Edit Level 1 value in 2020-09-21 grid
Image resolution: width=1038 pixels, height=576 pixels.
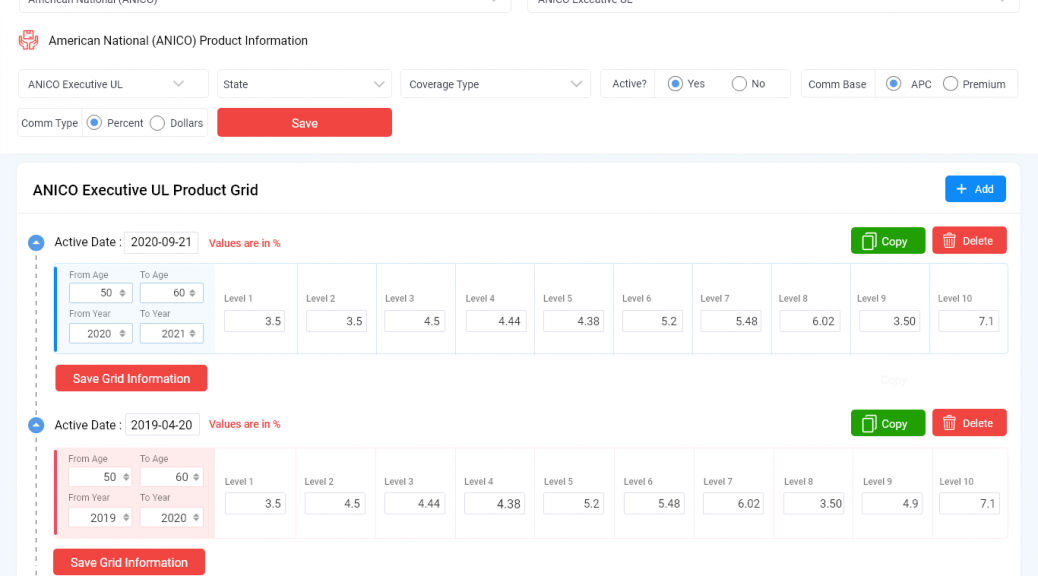click(254, 321)
